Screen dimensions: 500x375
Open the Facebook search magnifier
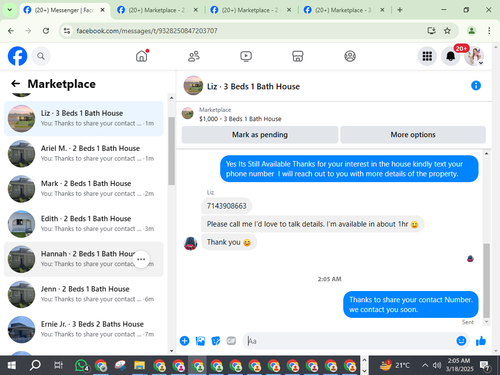41,56
